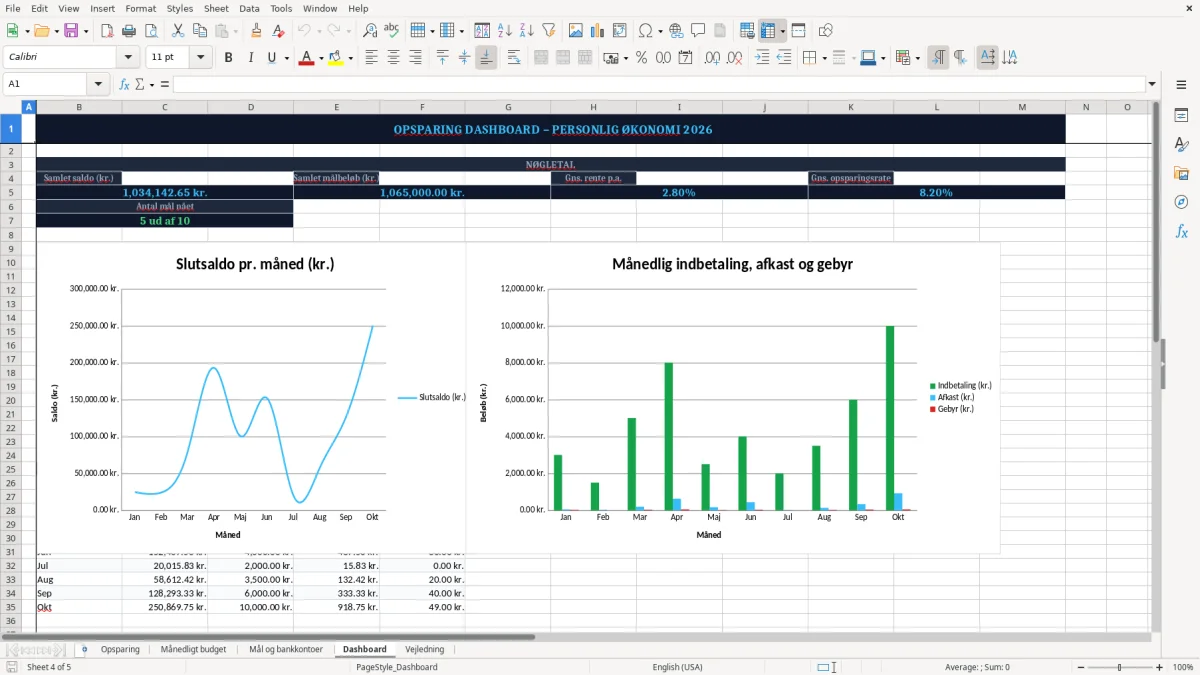Open the Font Size dropdown
This screenshot has height=675, width=1200.
tap(201, 57)
